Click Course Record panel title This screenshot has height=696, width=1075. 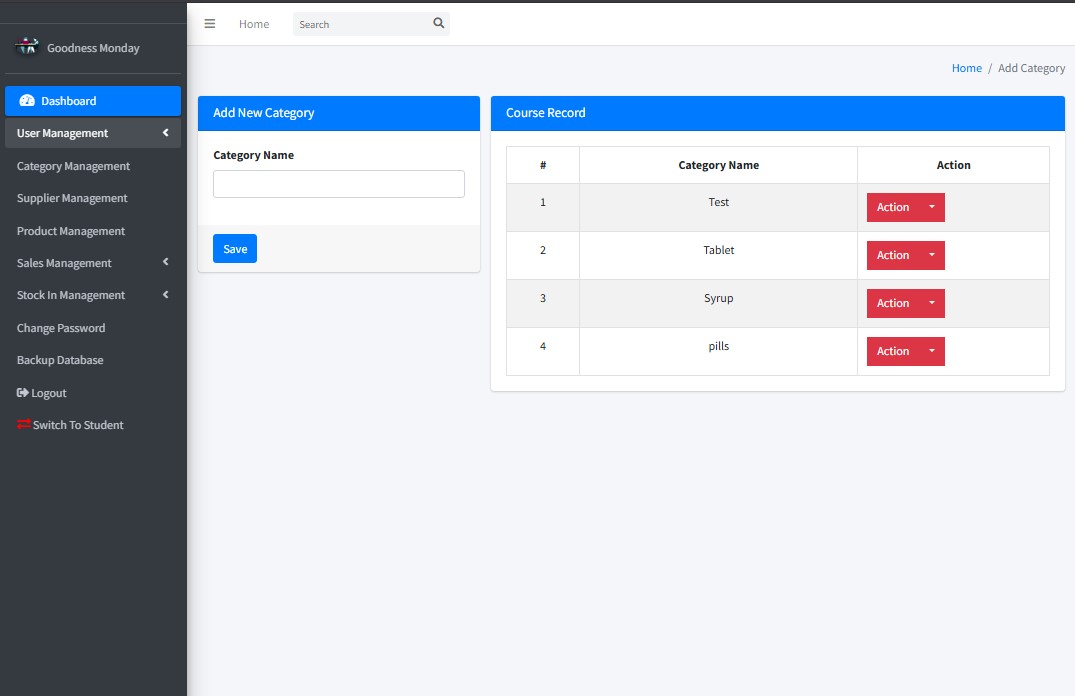(546, 113)
